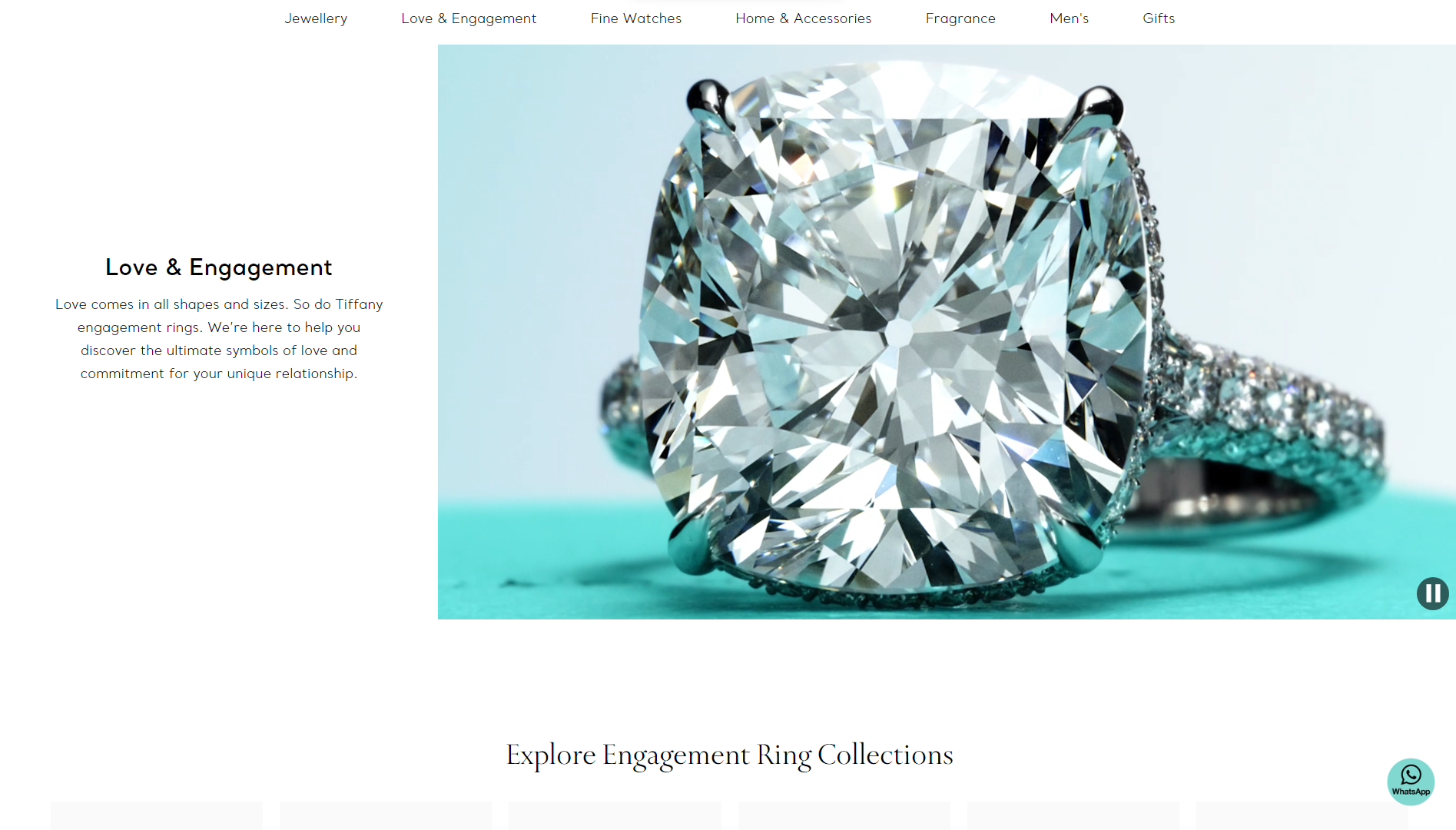The height and width of the screenshot is (830, 1456).
Task: Open the WhatsApp chat button
Action: tap(1411, 782)
